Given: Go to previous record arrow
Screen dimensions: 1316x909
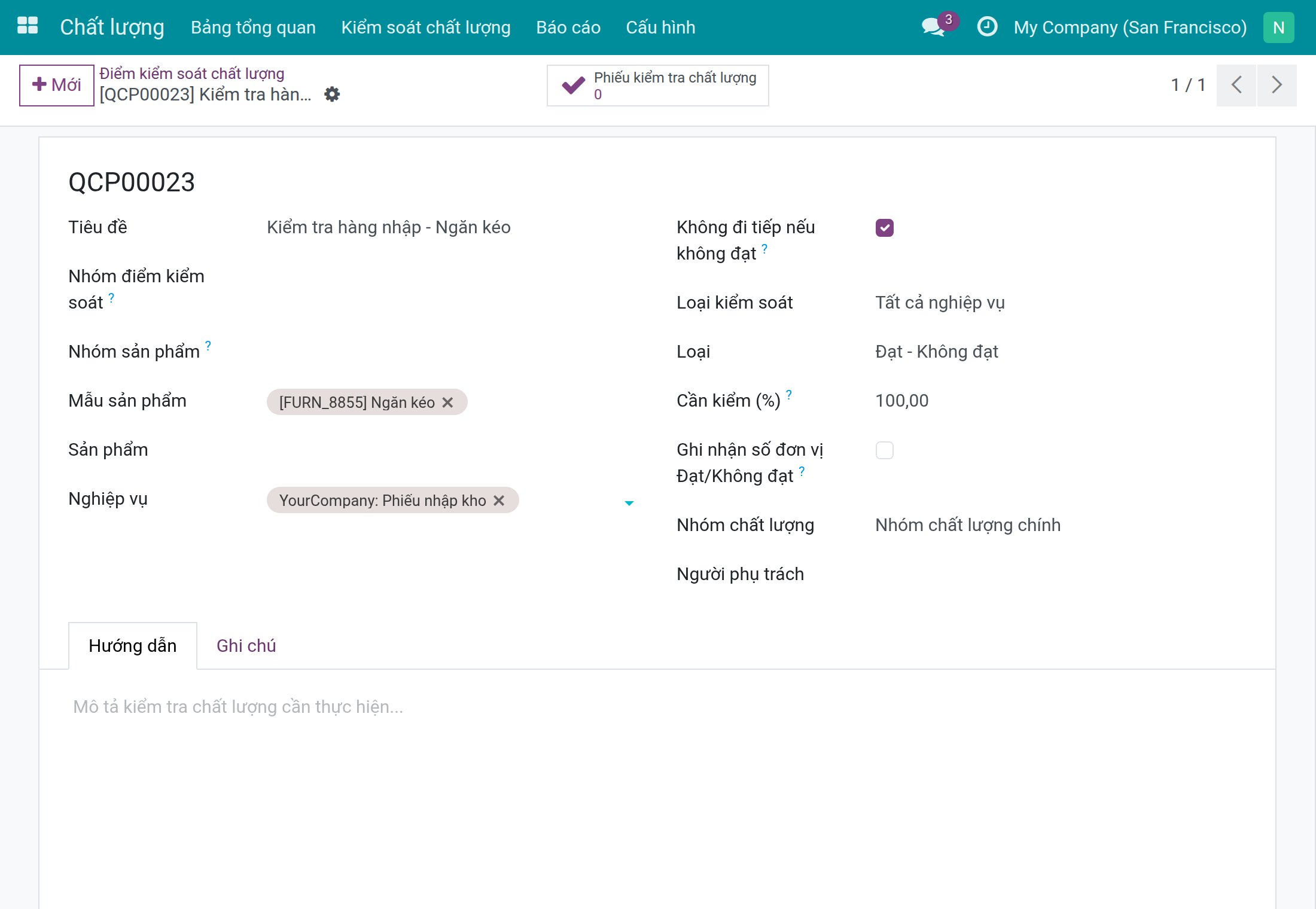Looking at the screenshot, I should [1236, 85].
